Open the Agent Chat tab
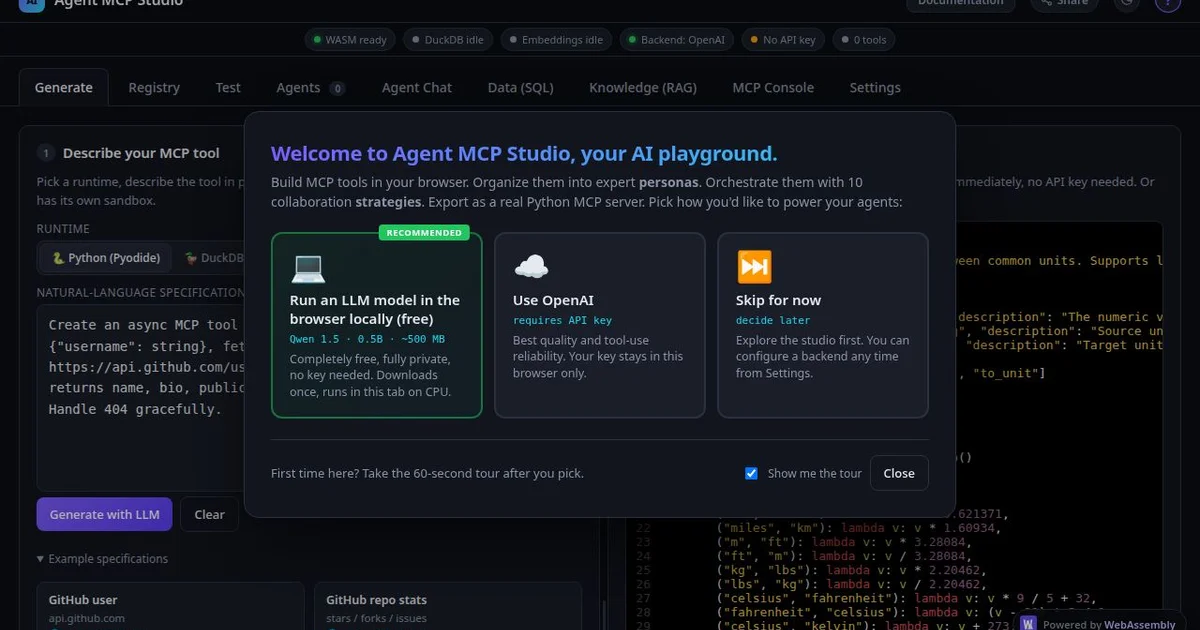 click(x=417, y=88)
